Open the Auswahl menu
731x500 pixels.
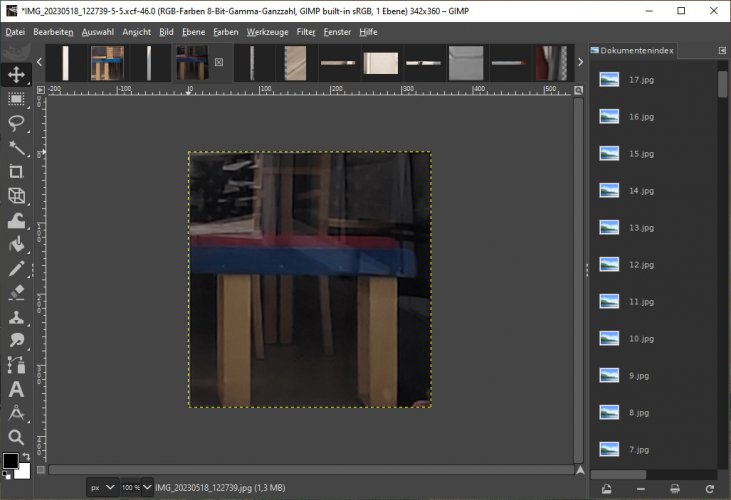tap(98, 32)
